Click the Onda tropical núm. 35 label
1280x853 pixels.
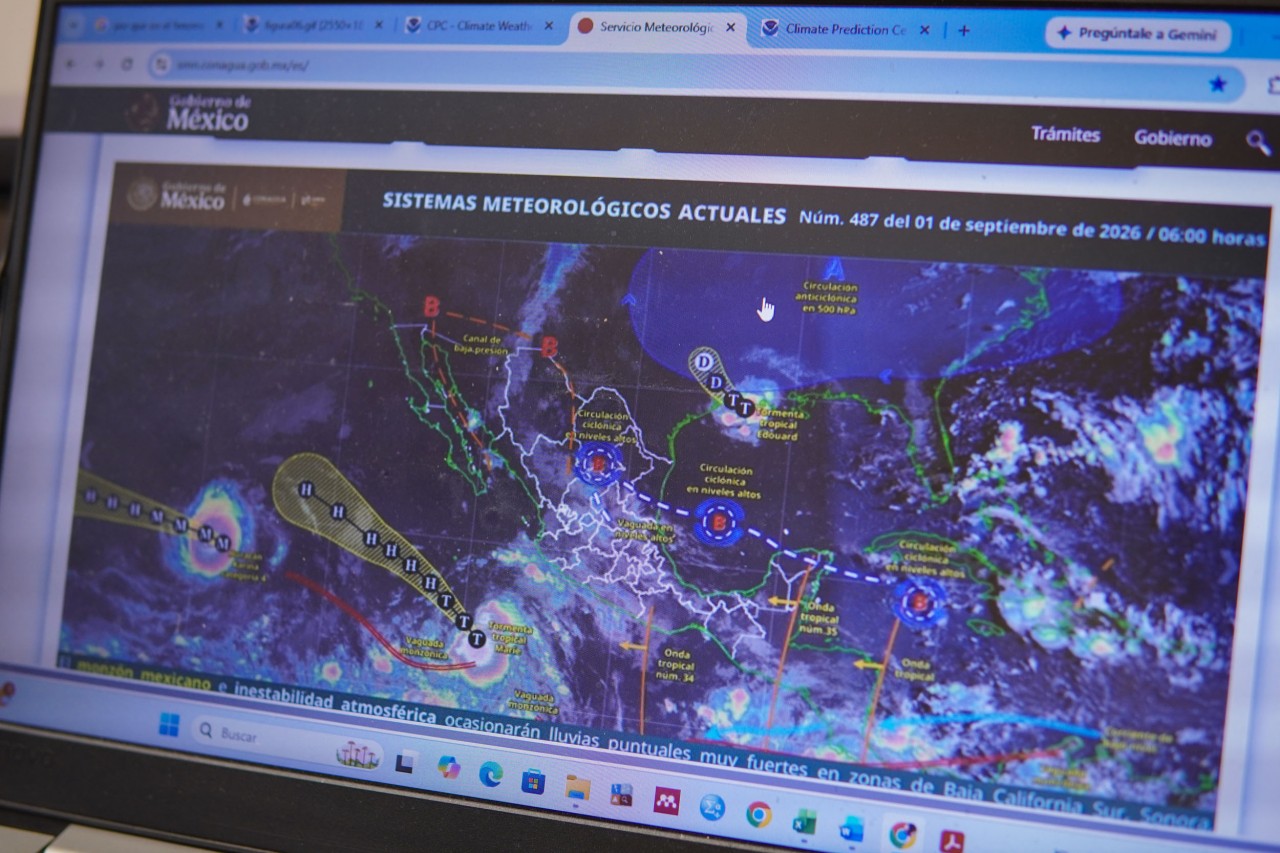[x=819, y=620]
